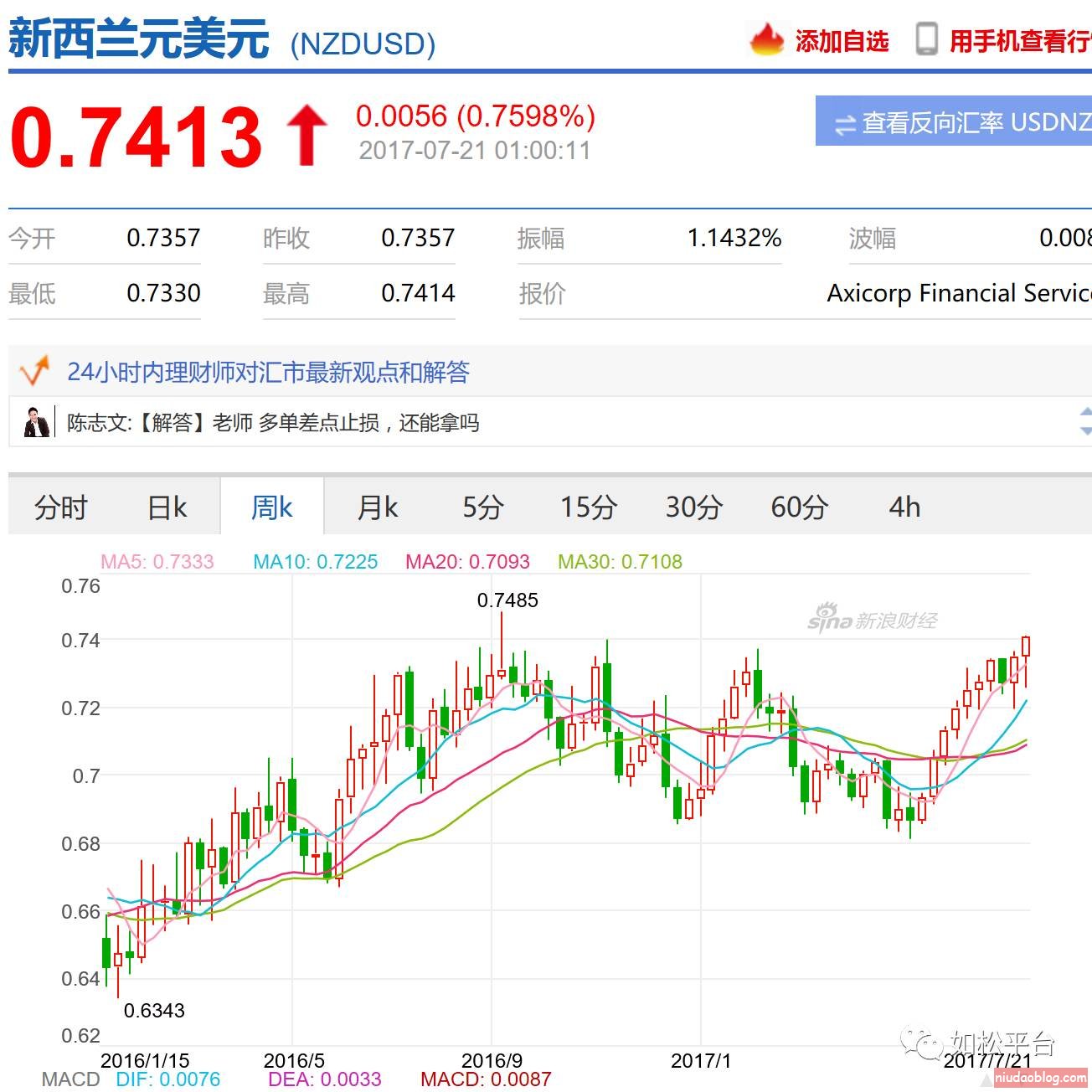Click the 最低 value 0.7330

pyautogui.click(x=163, y=293)
